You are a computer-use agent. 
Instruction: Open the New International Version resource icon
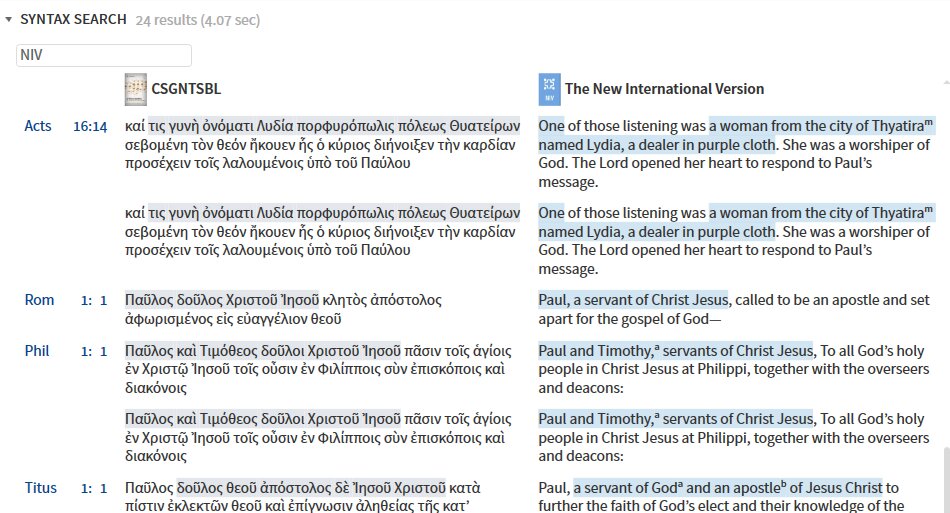tap(550, 89)
